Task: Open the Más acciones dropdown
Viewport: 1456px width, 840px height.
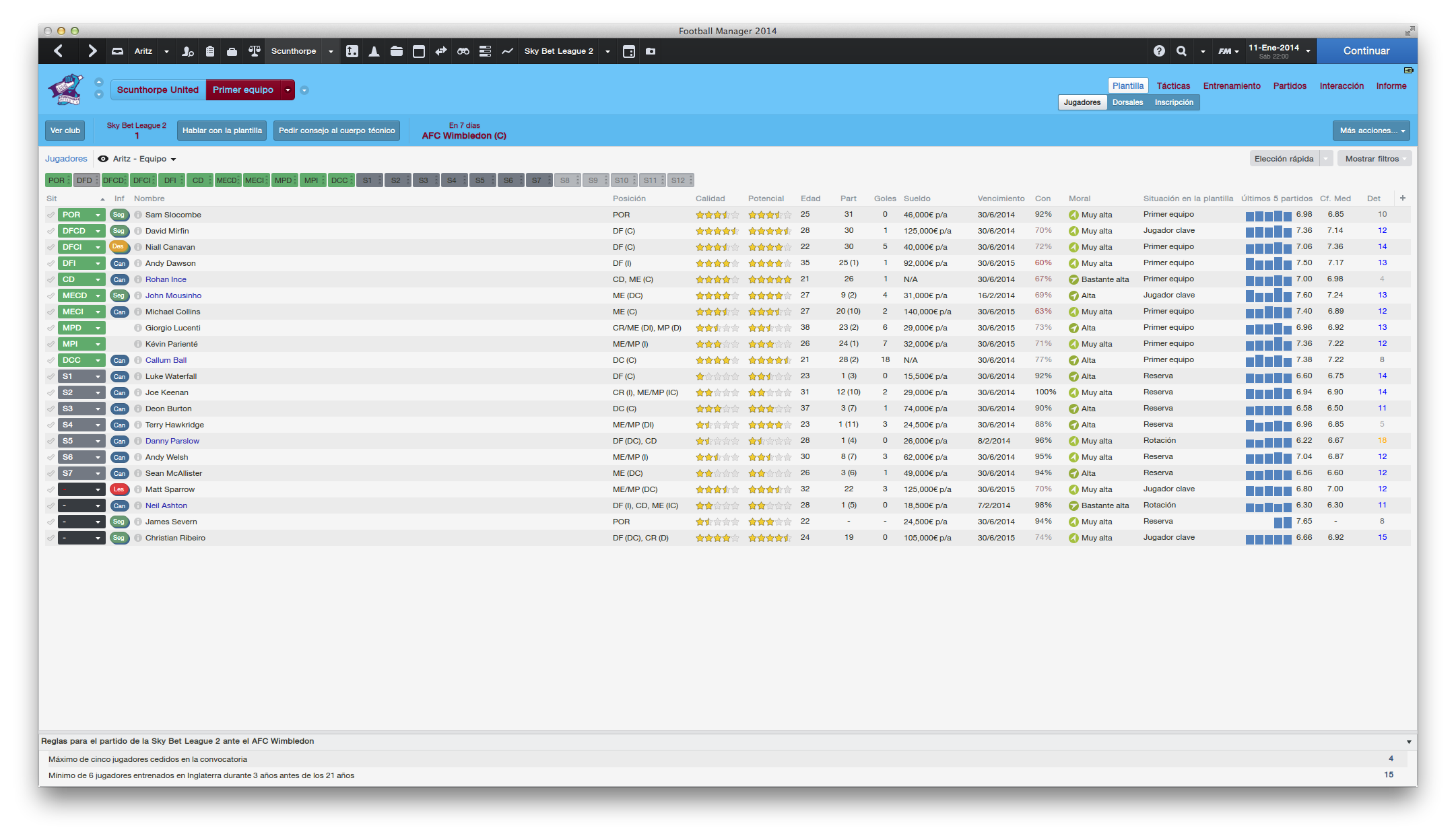Action: coord(1371,131)
